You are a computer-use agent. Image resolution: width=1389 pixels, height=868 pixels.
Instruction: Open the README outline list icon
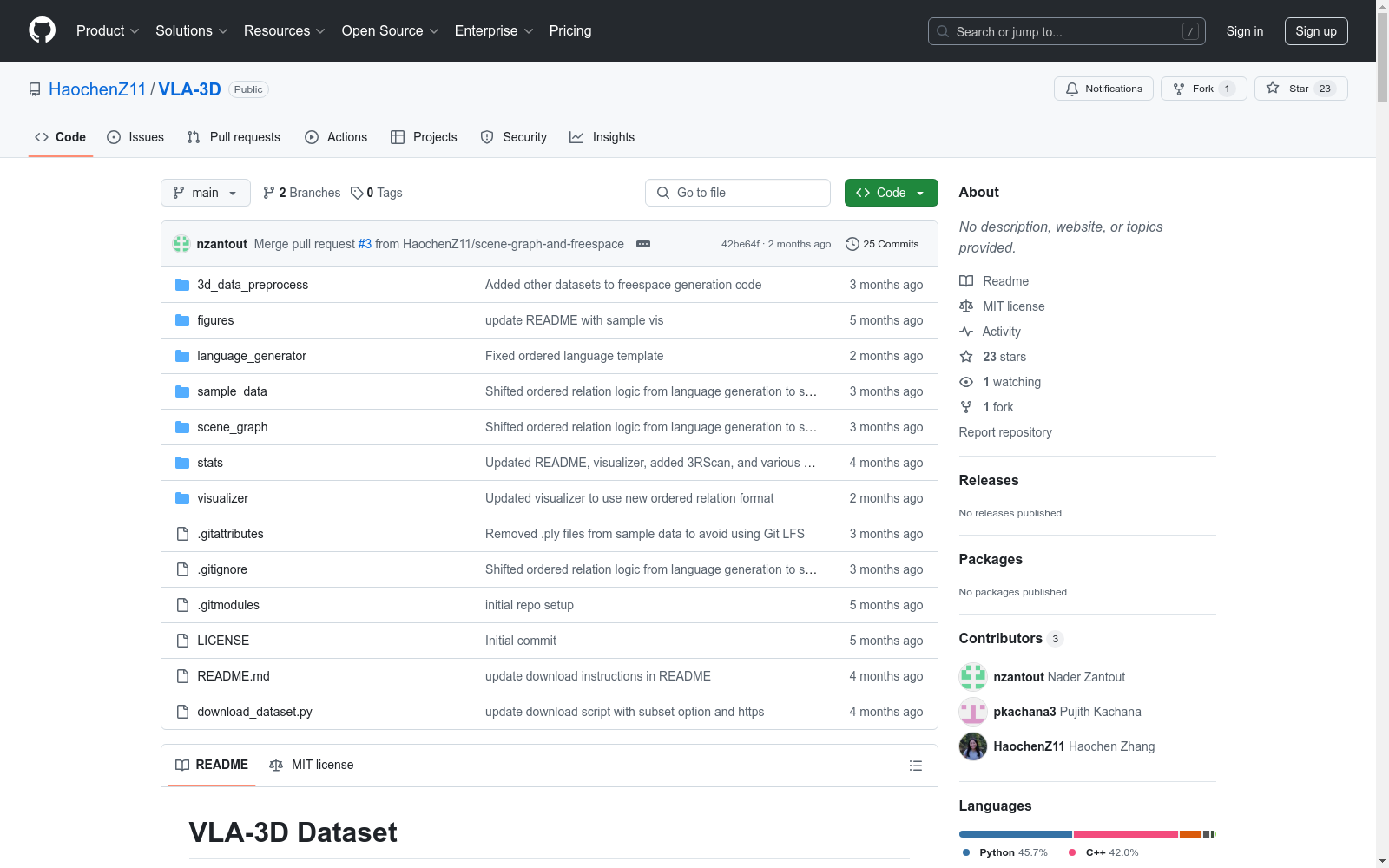915,766
